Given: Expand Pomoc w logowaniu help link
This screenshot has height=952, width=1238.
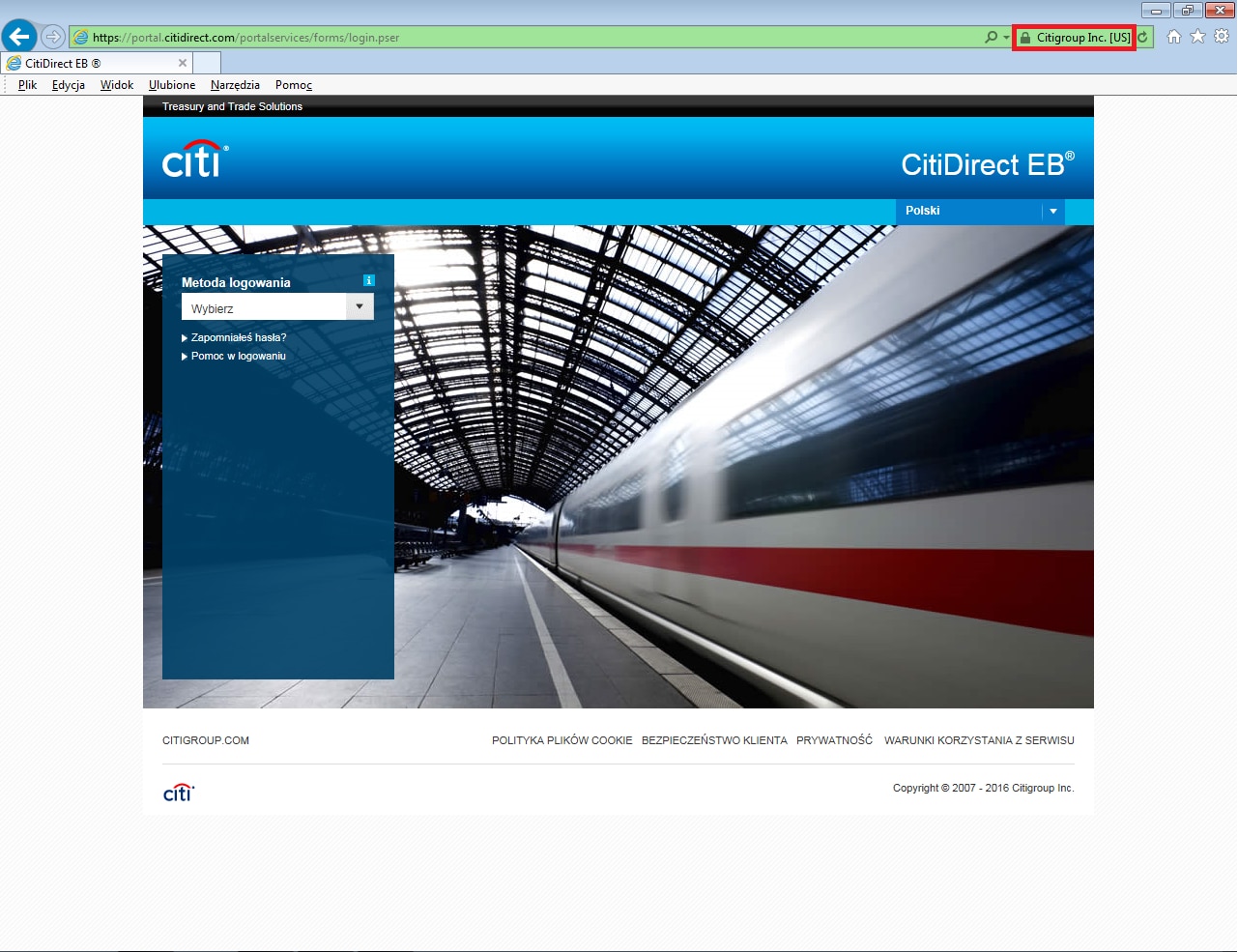Looking at the screenshot, I should point(238,356).
